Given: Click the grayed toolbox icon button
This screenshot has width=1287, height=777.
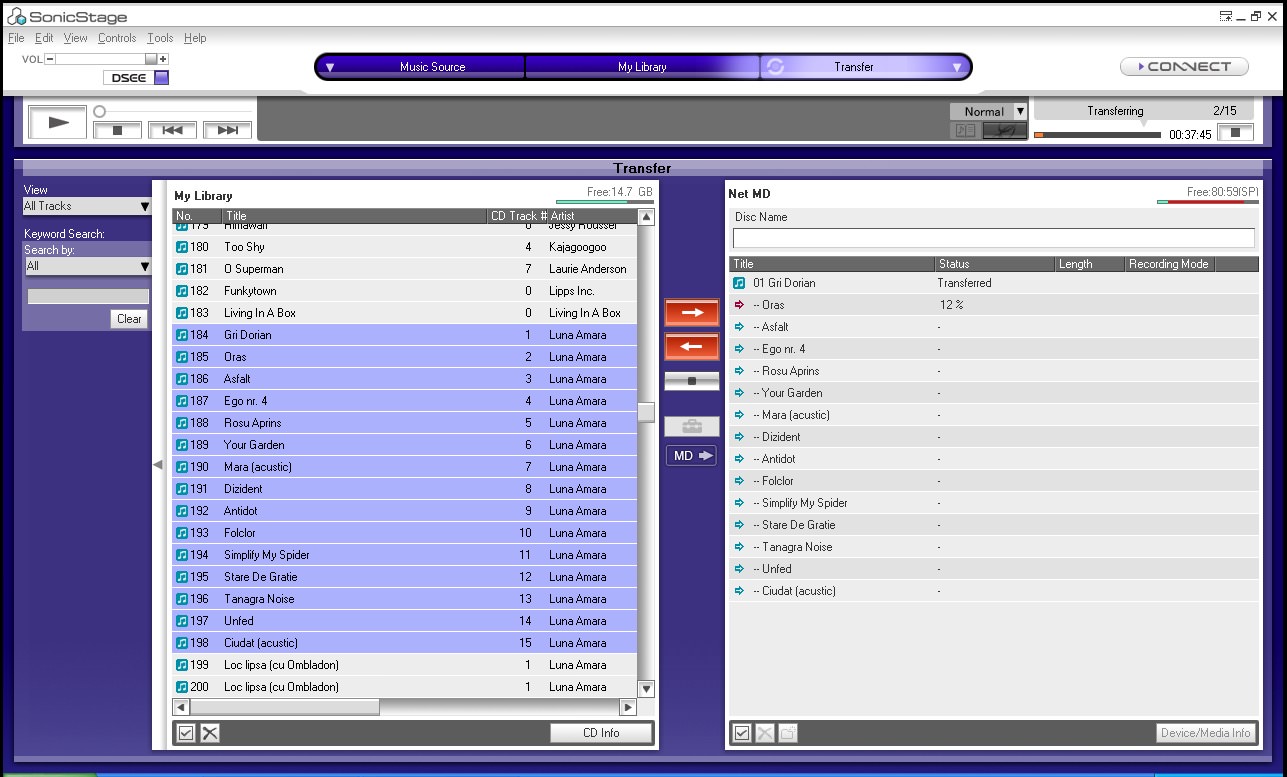Looking at the screenshot, I should 691,426.
